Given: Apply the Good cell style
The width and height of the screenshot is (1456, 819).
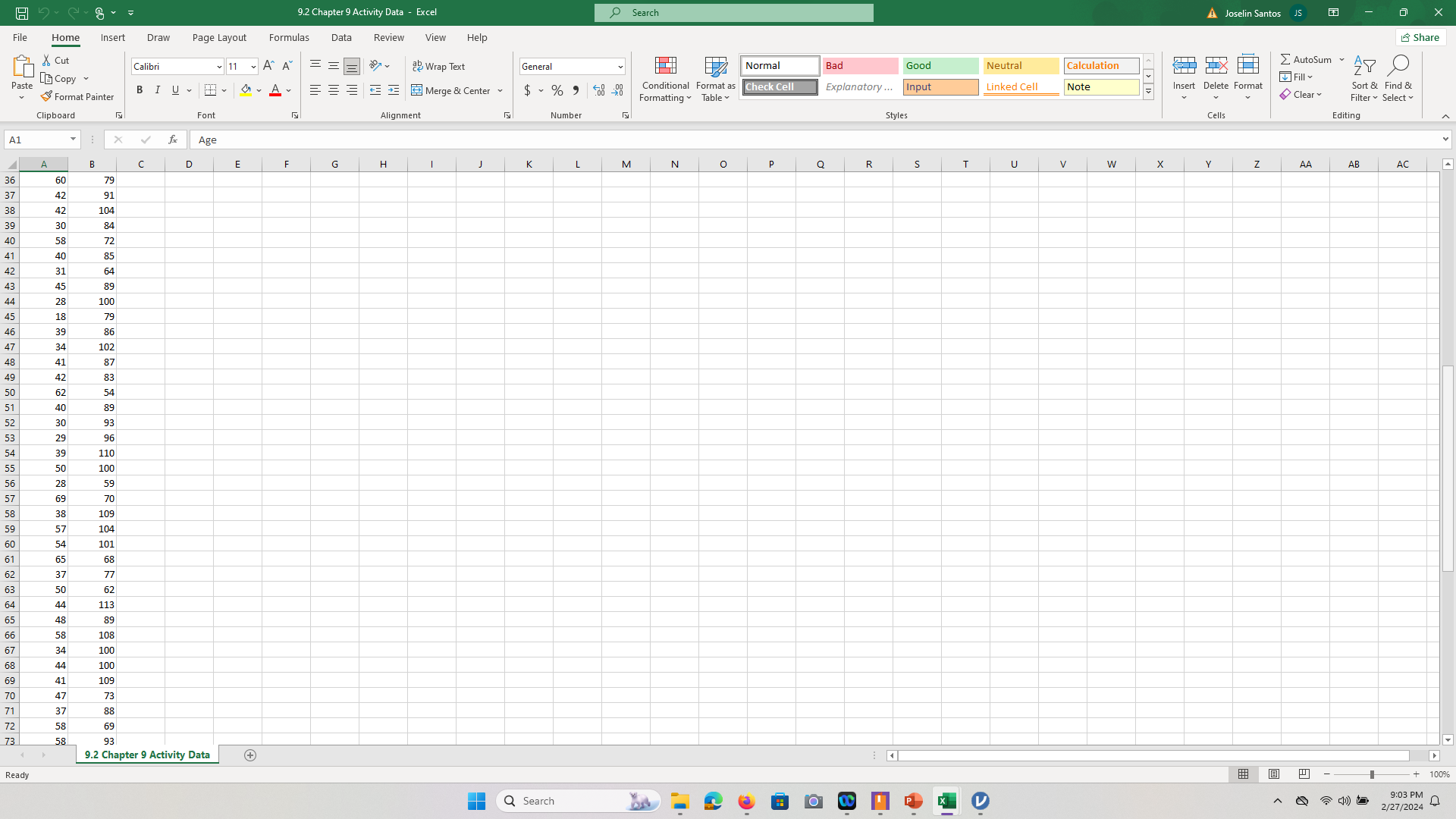Looking at the screenshot, I should coord(940,65).
